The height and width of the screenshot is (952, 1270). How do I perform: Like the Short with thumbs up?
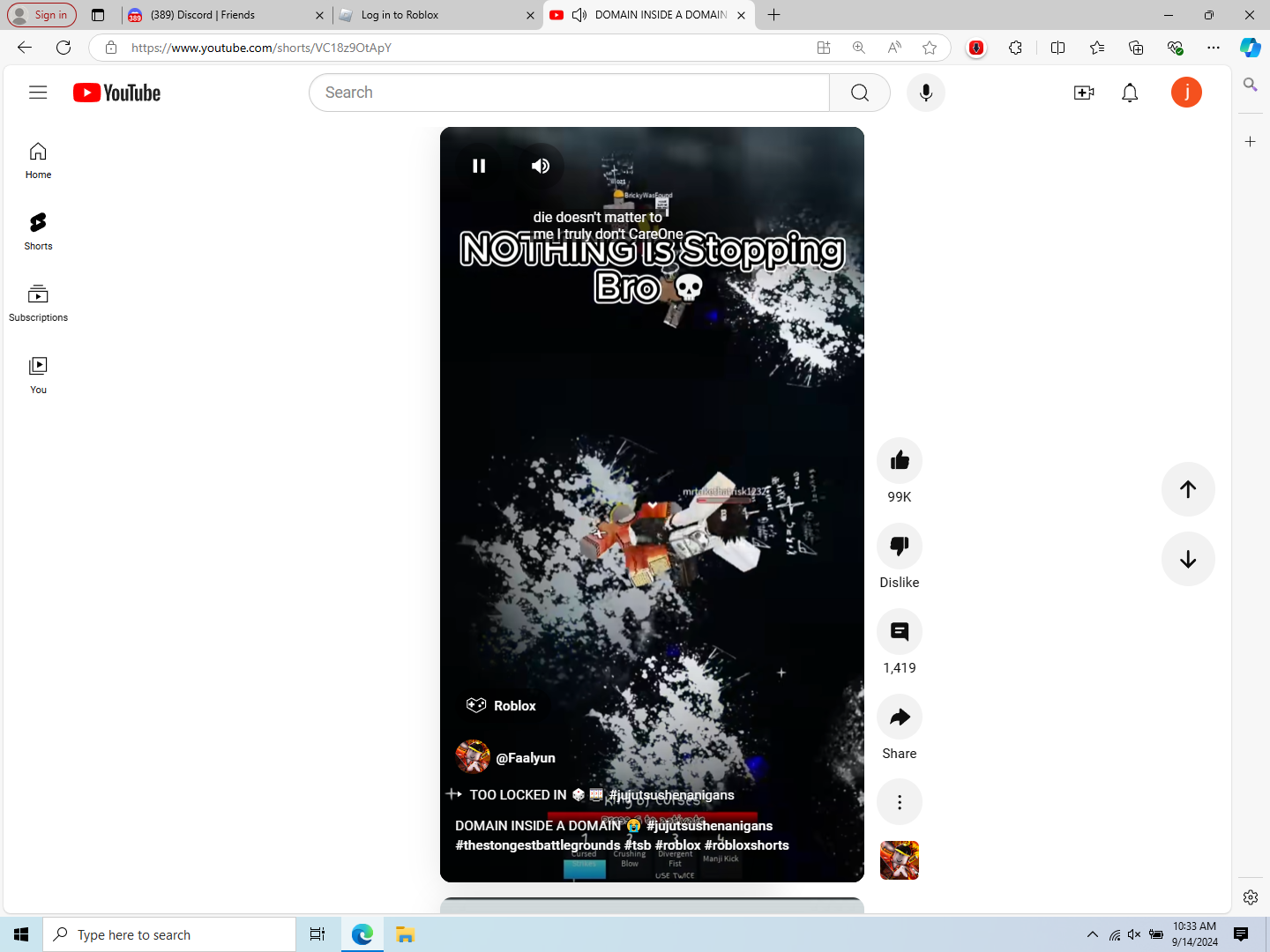[900, 460]
